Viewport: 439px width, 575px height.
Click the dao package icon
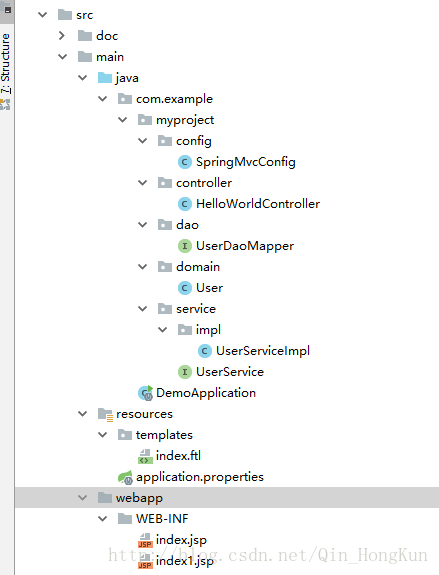coord(165,225)
